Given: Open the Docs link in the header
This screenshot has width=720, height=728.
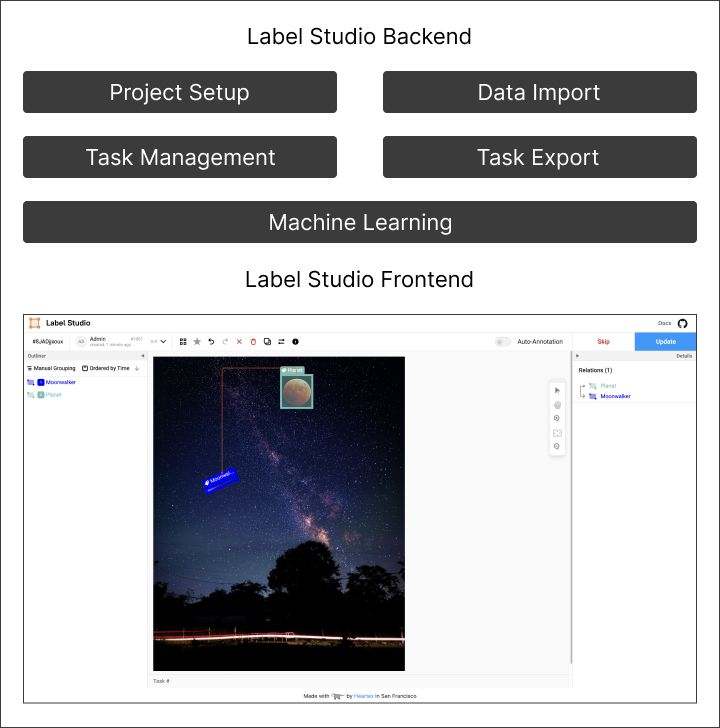Looking at the screenshot, I should tap(664, 323).
